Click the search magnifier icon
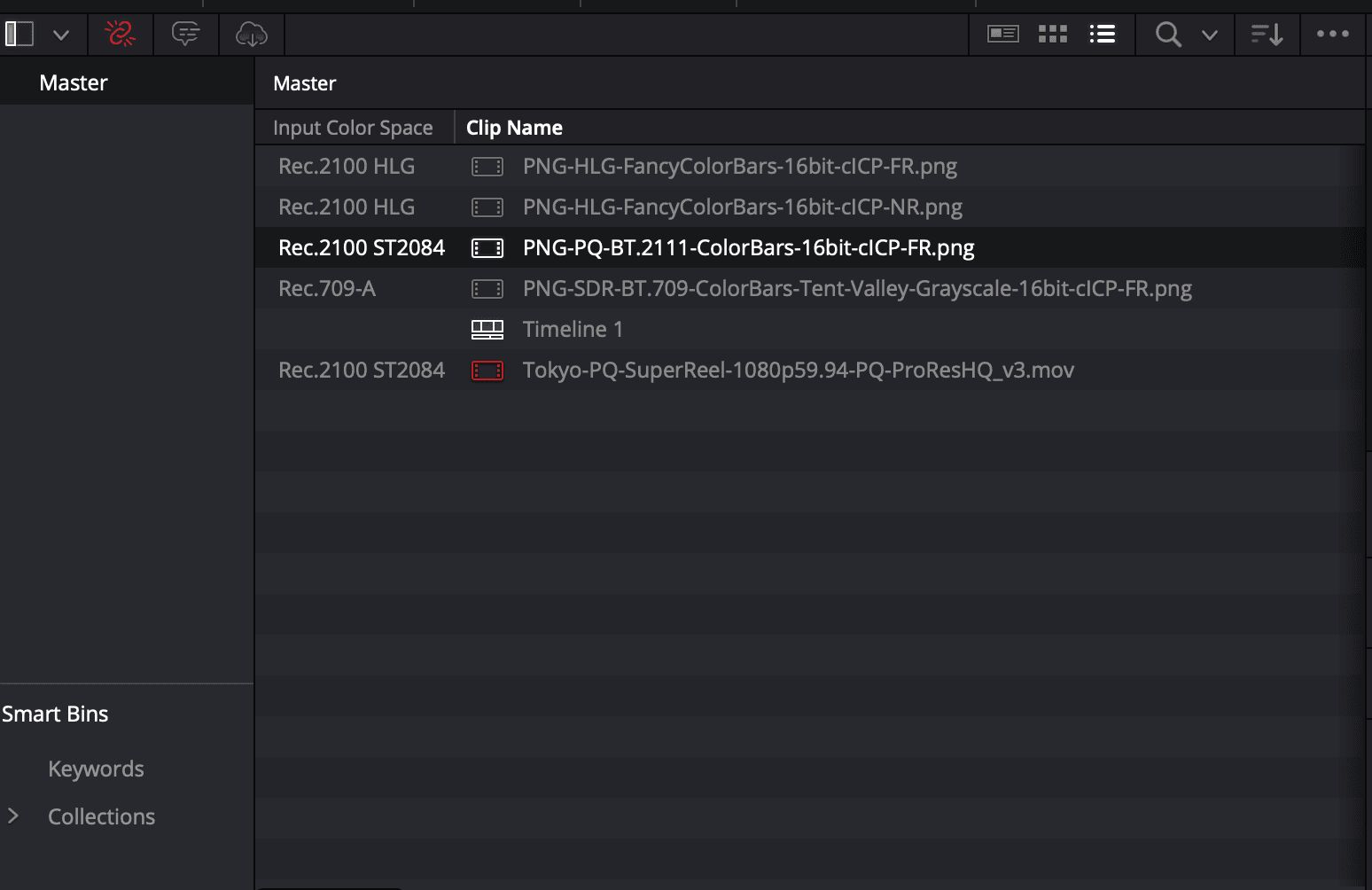The height and width of the screenshot is (890, 1372). [x=1168, y=35]
